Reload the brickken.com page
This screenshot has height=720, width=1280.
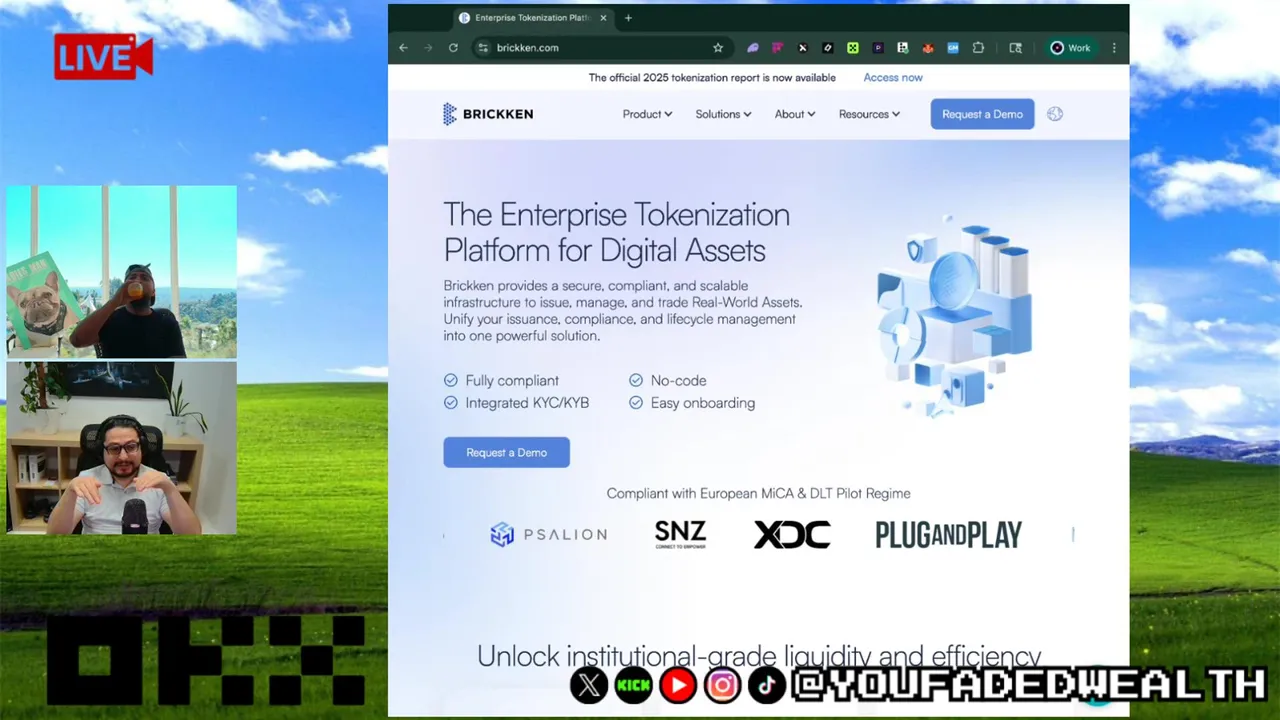click(453, 48)
